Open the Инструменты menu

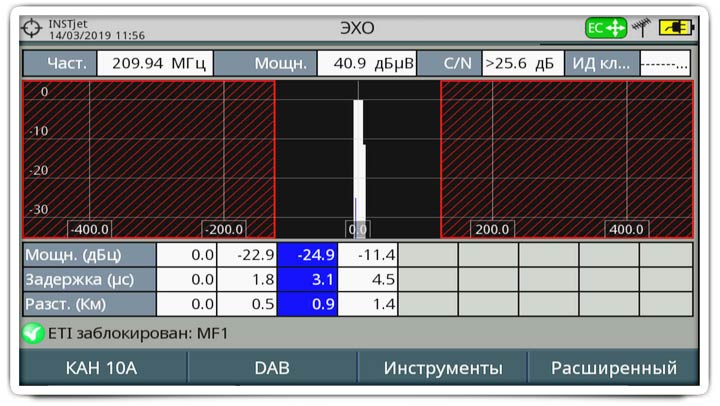click(x=443, y=368)
